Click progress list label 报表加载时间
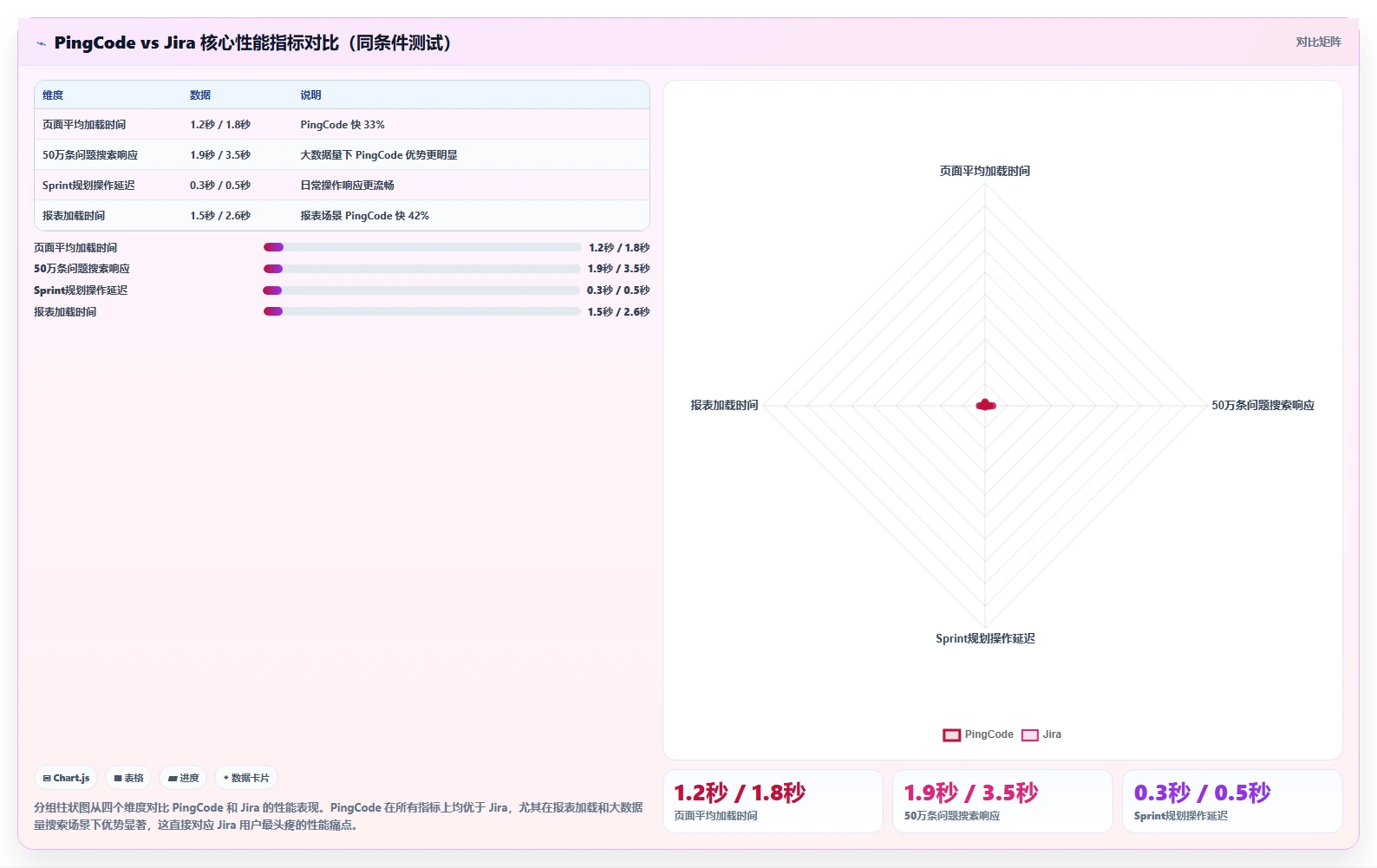Screen dimensions: 1377x868 (65, 312)
